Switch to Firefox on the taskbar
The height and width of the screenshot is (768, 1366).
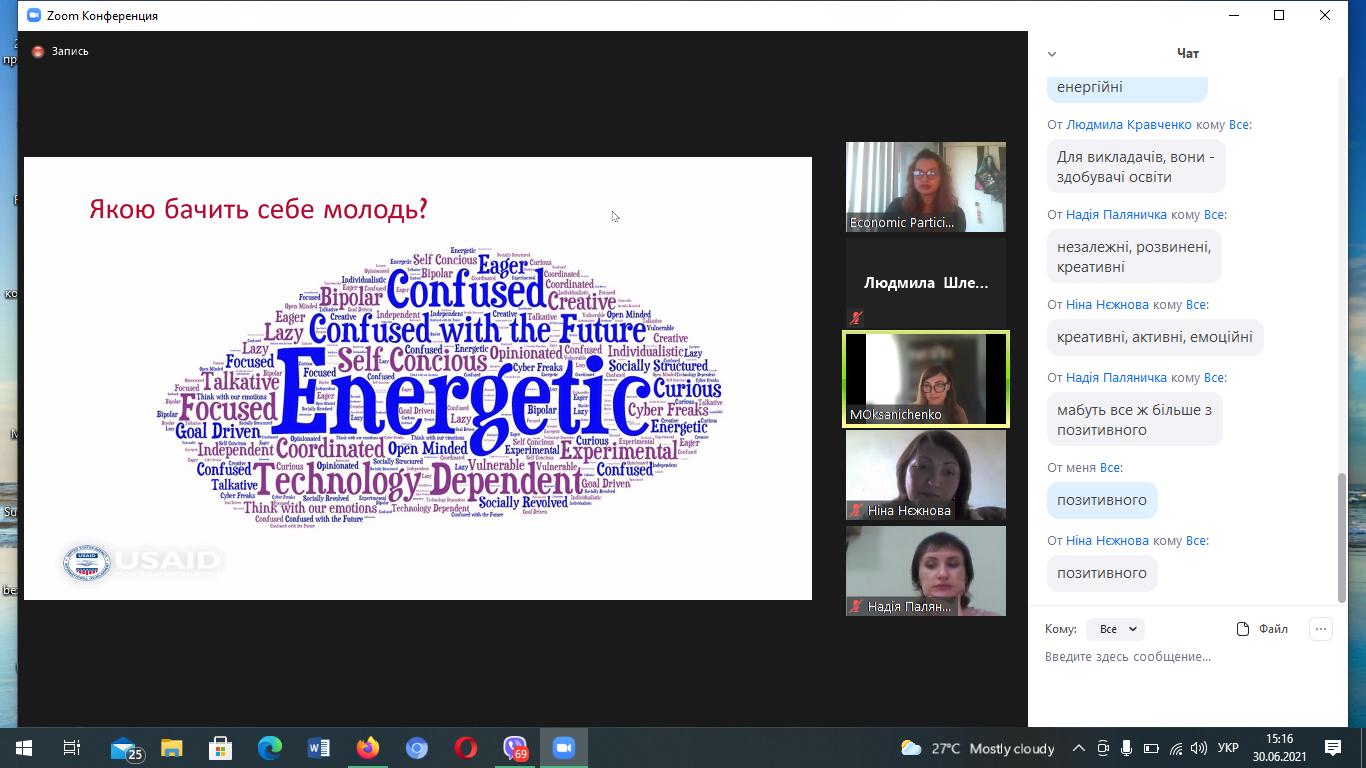tap(368, 748)
